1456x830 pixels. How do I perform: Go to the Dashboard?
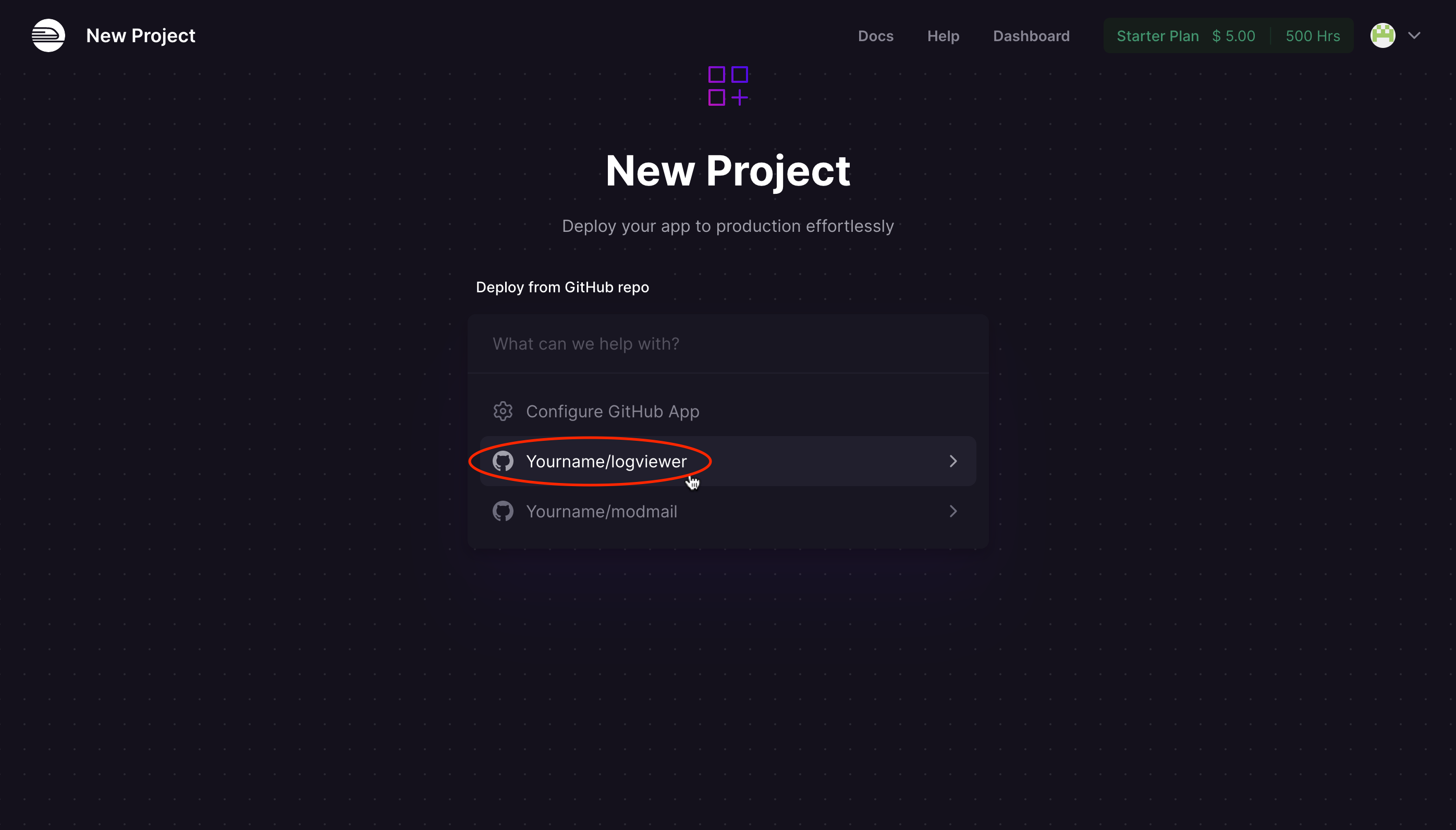[1031, 36]
